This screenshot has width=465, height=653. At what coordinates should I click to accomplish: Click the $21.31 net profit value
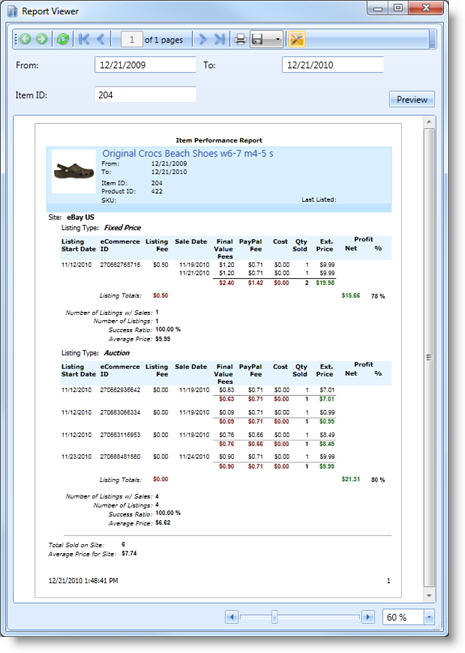[x=351, y=479]
